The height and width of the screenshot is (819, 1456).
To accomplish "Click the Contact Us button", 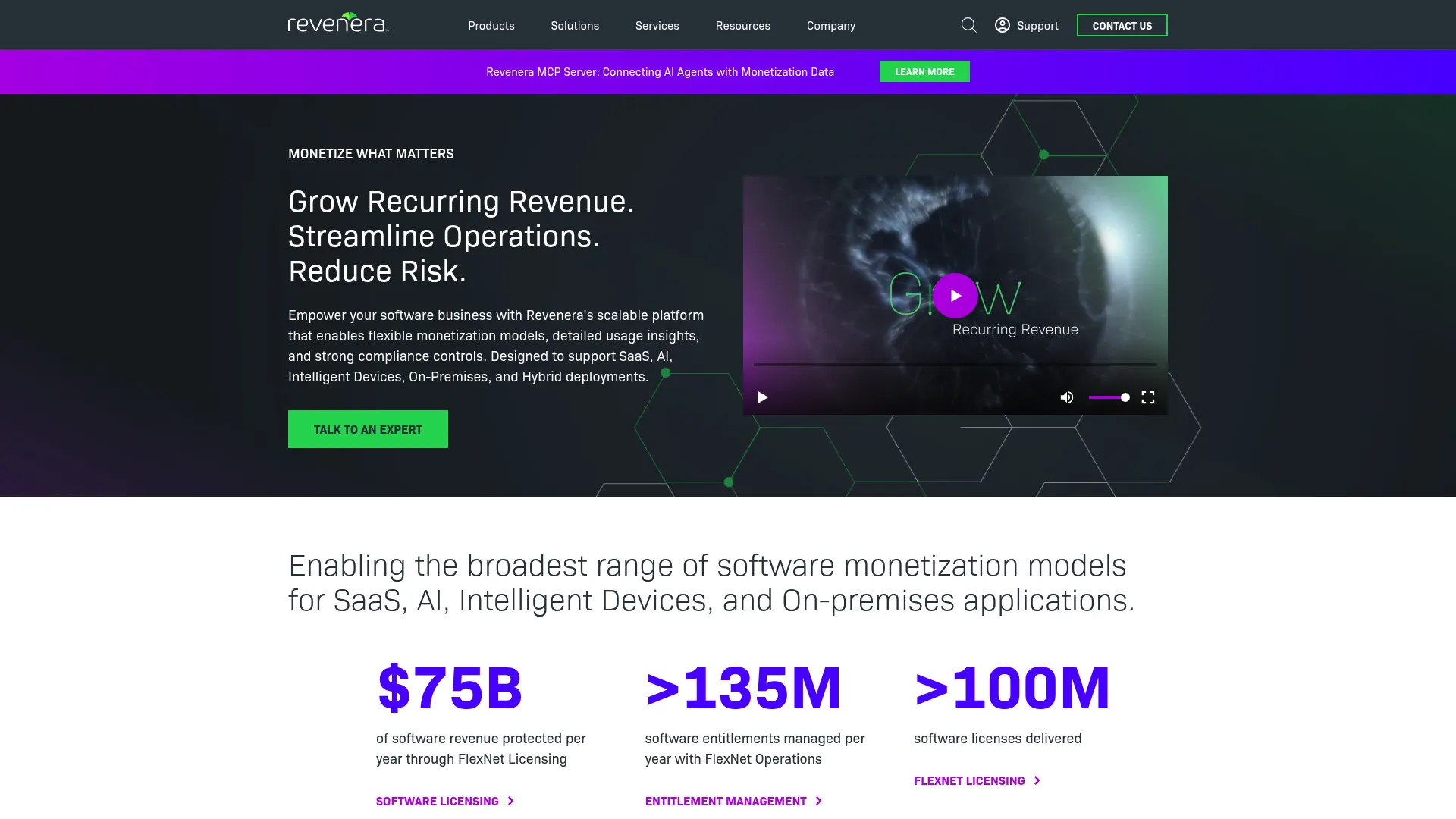I will tap(1122, 25).
